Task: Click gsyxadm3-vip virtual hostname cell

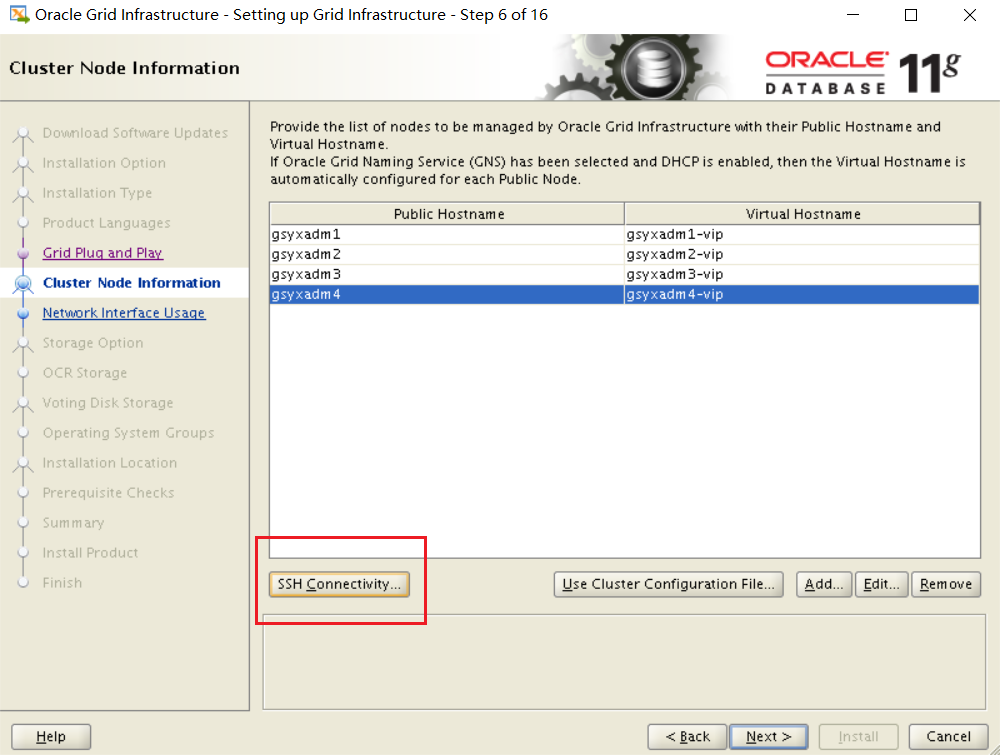Action: [802, 274]
